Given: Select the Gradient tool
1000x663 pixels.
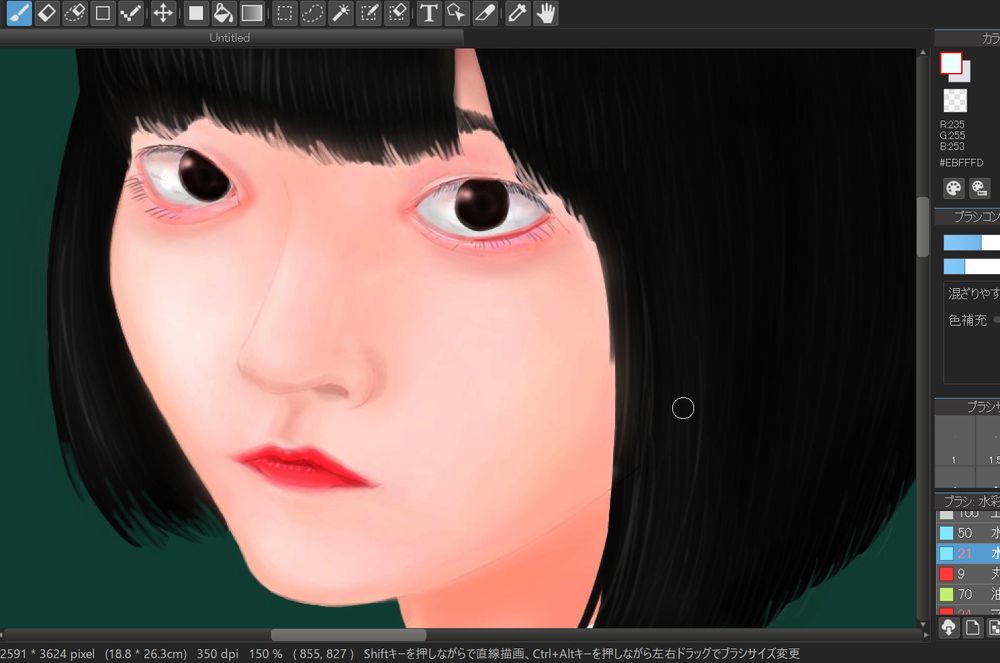Looking at the screenshot, I should pos(252,13).
